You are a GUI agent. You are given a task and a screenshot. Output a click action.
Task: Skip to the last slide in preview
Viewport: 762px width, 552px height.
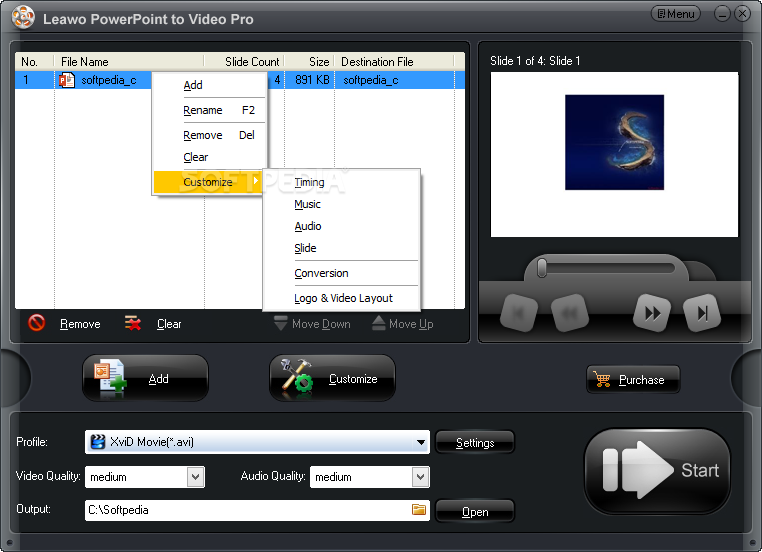click(702, 313)
